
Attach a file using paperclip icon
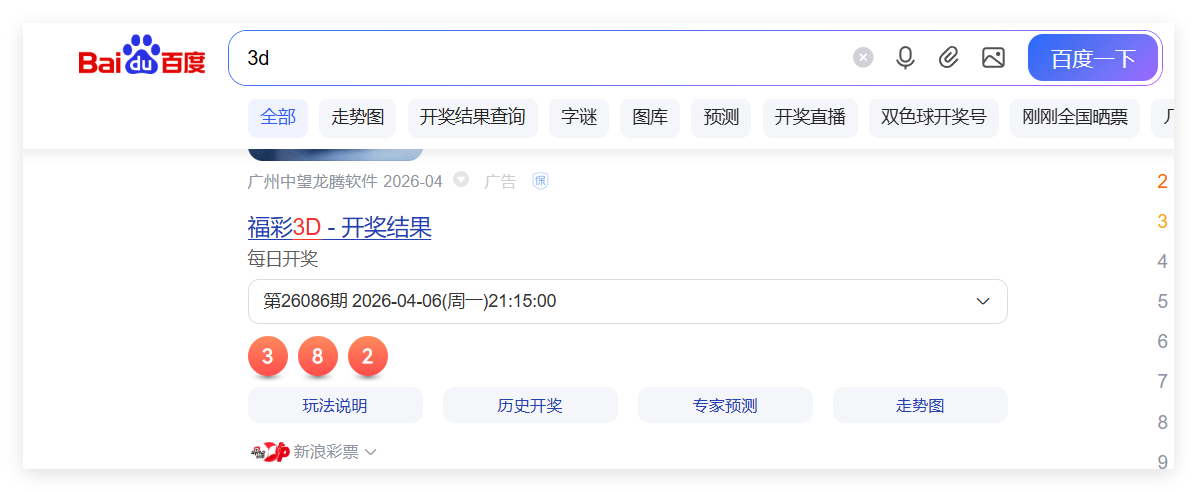[949, 58]
